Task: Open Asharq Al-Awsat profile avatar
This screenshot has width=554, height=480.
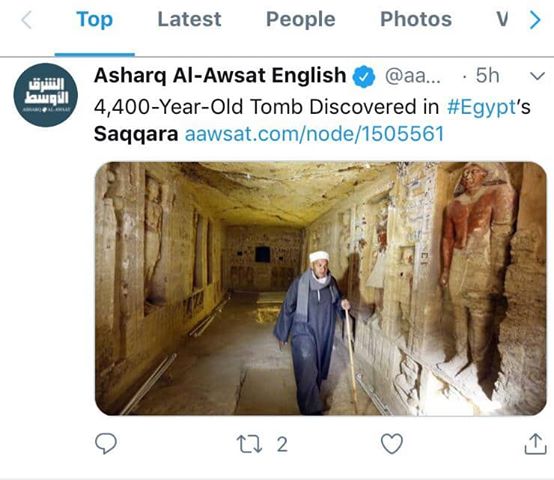Action: tap(46, 95)
